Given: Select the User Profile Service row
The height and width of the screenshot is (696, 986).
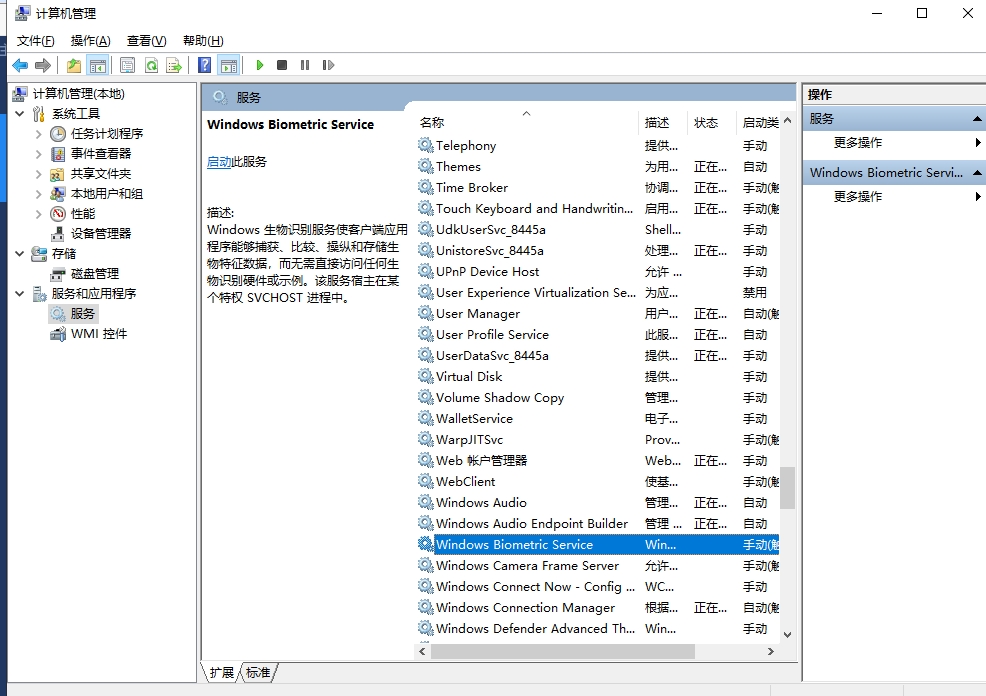Looking at the screenshot, I should 597,335.
